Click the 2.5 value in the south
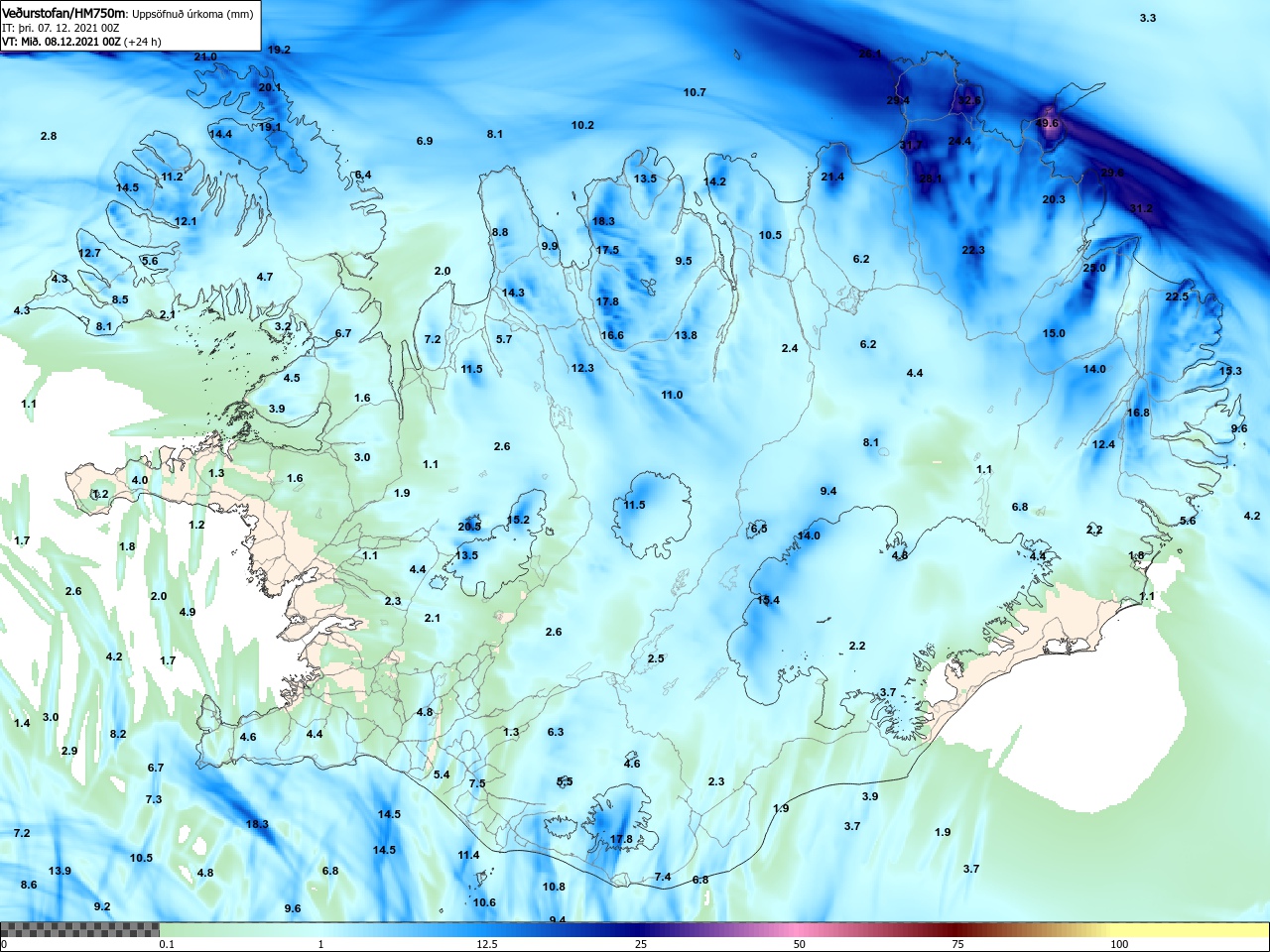 click(656, 658)
